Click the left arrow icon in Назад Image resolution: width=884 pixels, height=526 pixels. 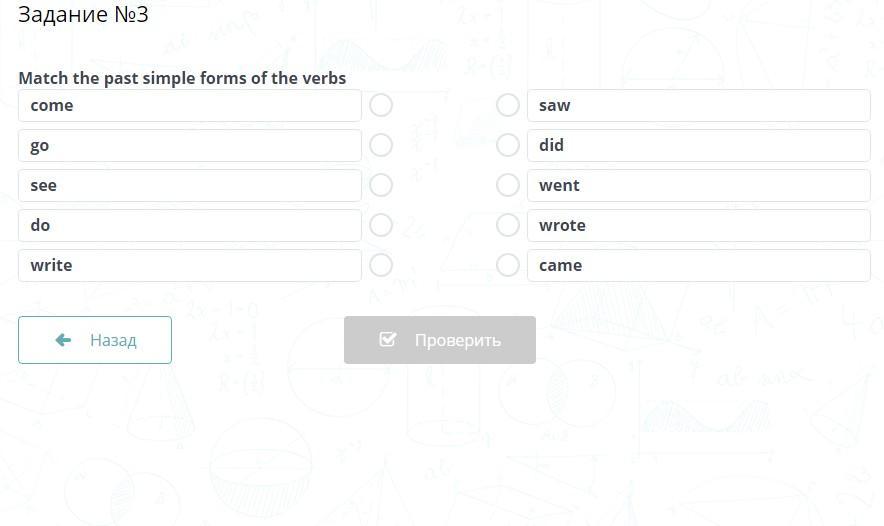(63, 340)
